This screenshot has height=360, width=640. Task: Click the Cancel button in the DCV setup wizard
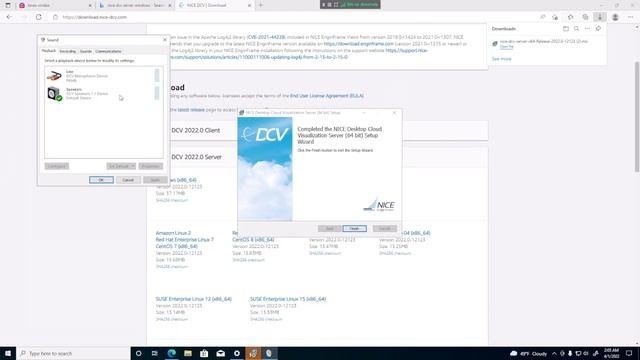click(x=384, y=229)
